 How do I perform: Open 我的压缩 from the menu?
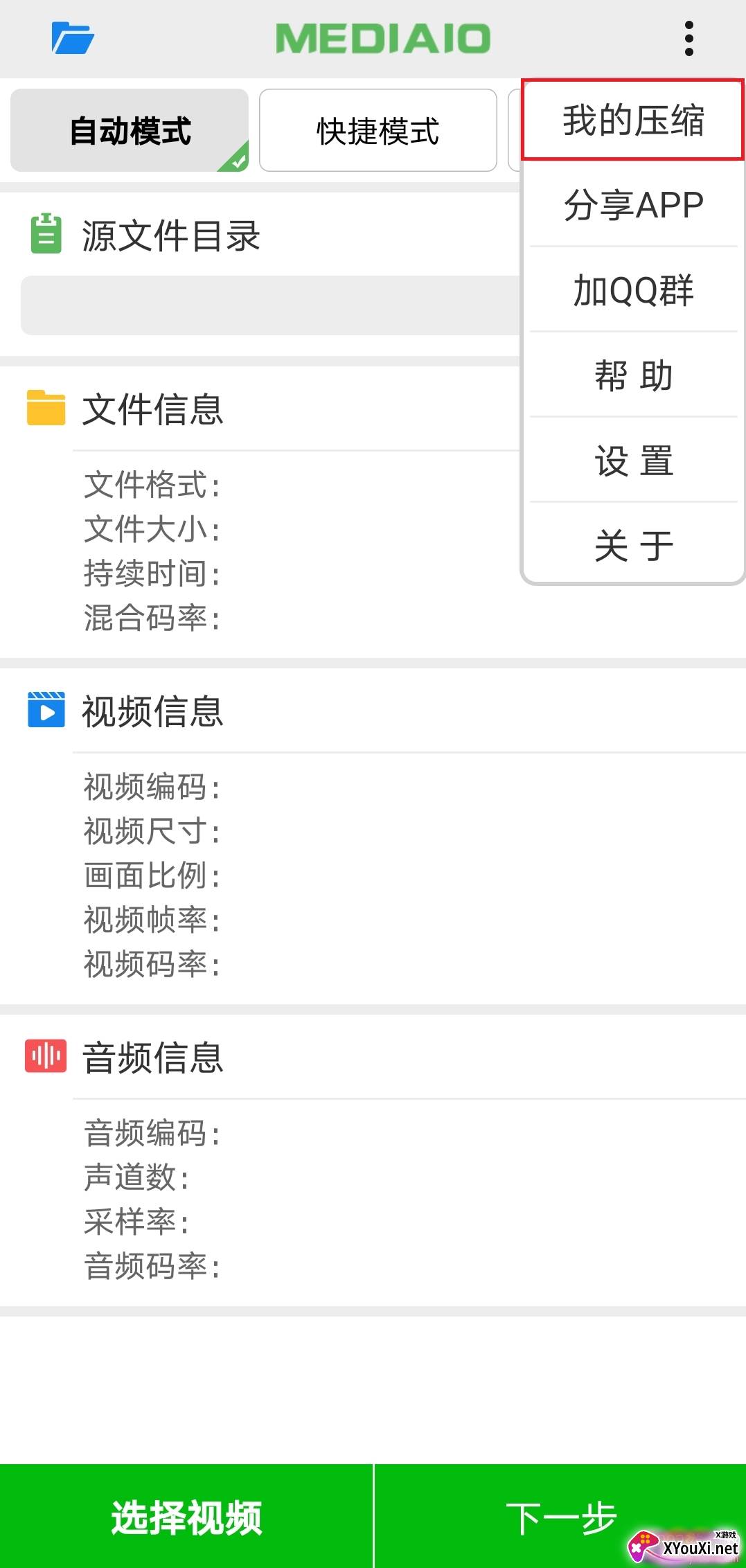click(x=633, y=121)
